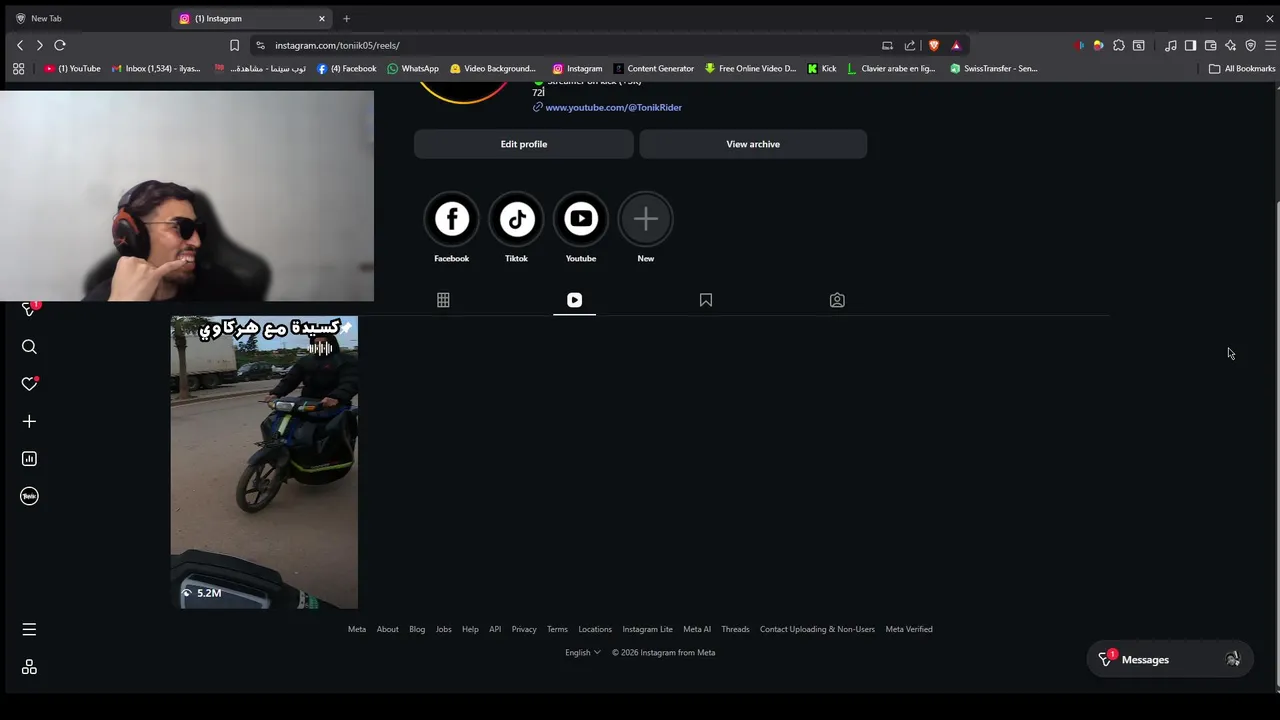The image size is (1280, 720).
Task: Open the TonikRider YouTube link
Action: 613,107
